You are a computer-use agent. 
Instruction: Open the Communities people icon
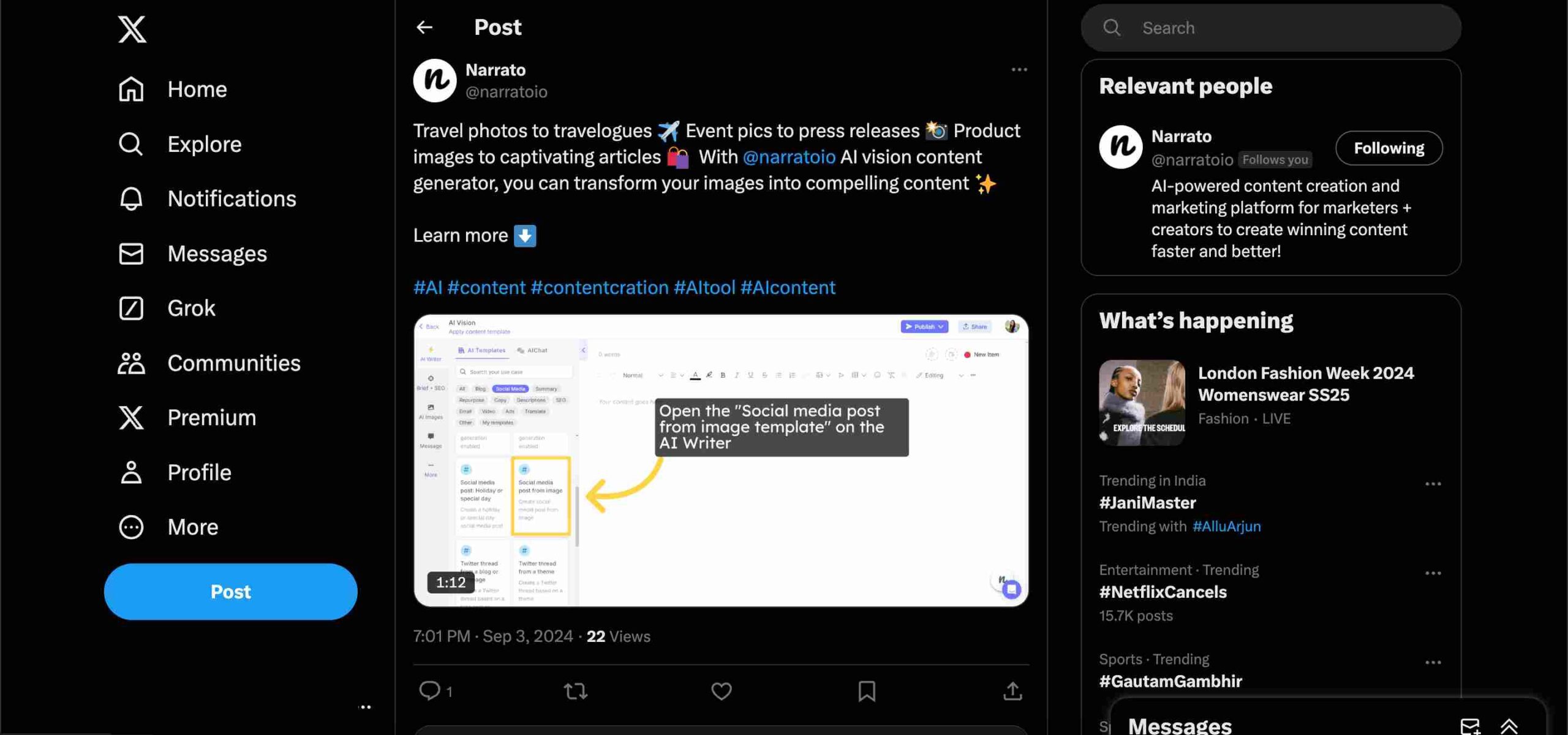tap(129, 363)
